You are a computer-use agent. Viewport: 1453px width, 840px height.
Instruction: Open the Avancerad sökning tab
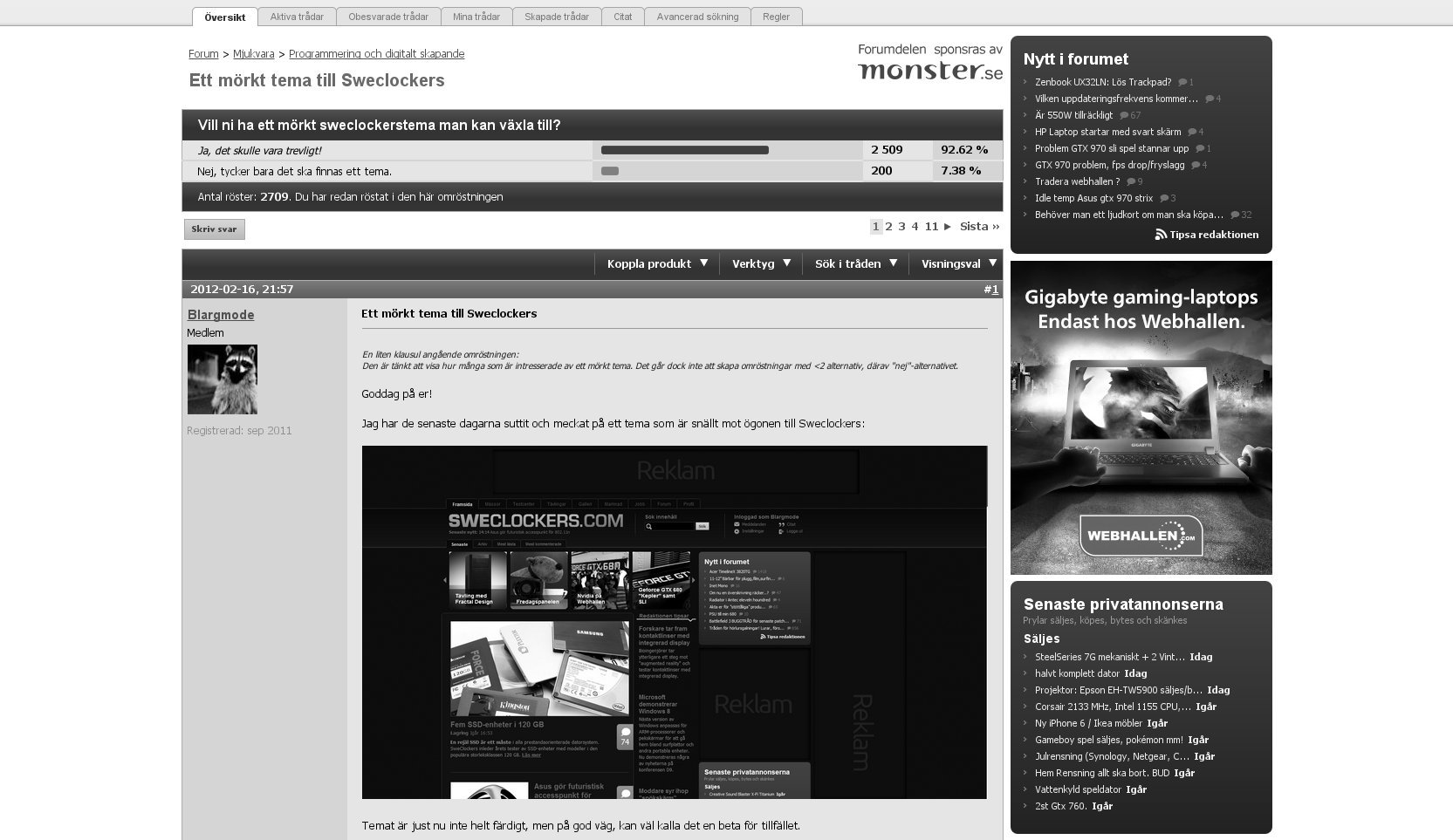coord(697,17)
